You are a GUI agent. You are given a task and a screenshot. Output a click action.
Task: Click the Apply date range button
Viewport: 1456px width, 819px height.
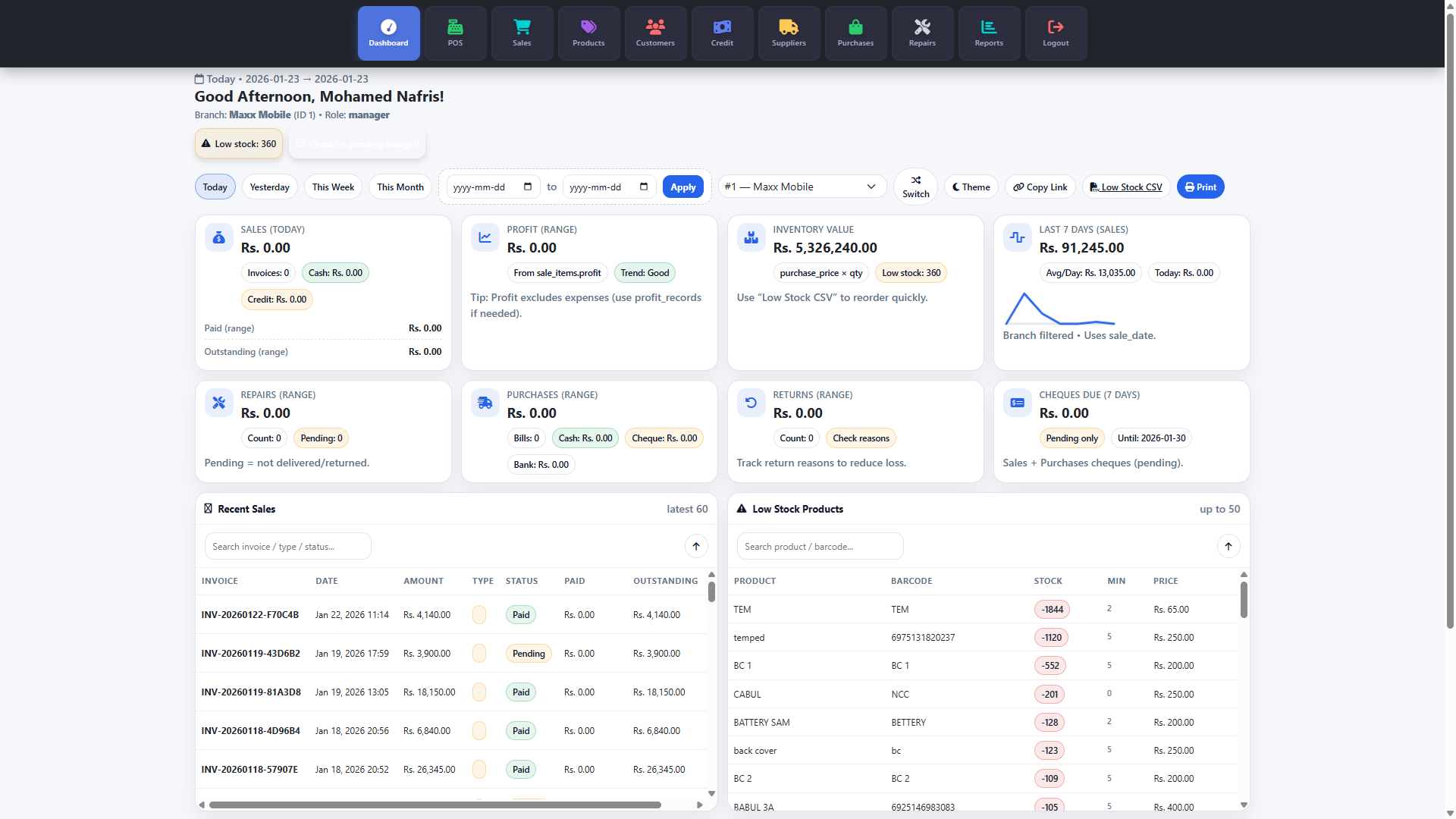point(682,187)
